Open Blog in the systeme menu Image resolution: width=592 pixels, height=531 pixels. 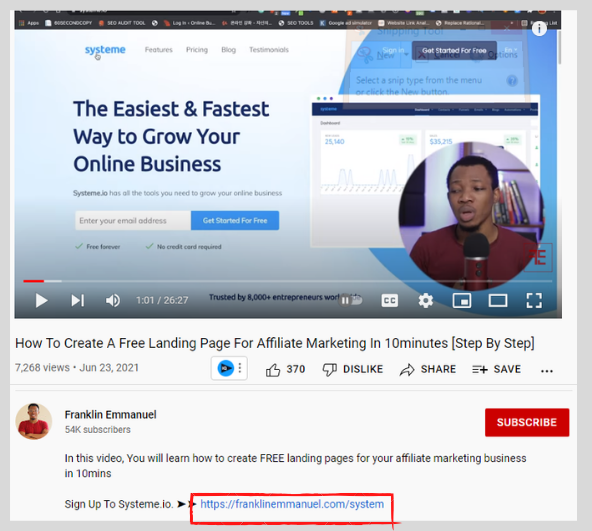[x=228, y=49]
